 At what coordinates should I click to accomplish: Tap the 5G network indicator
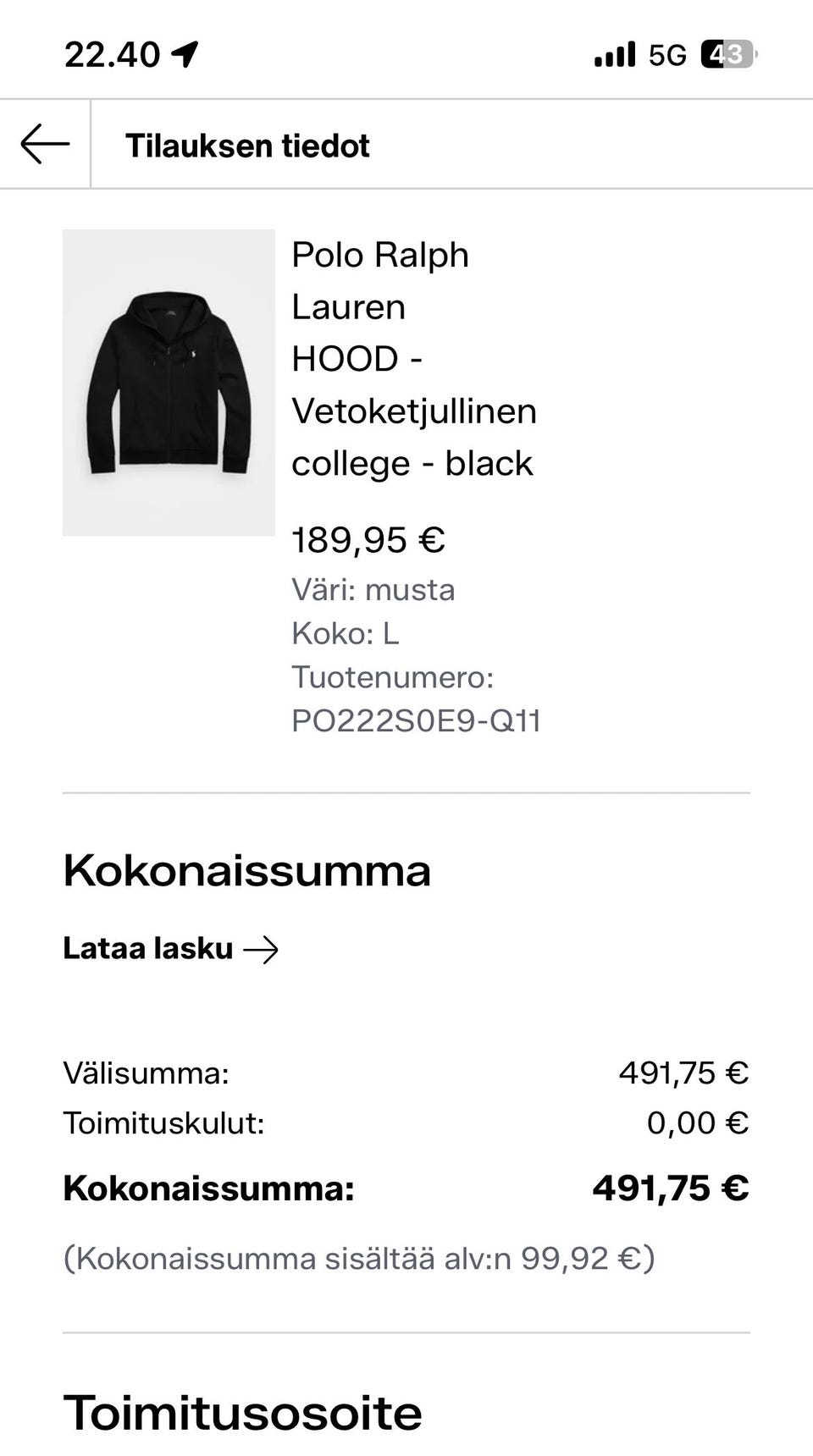coord(667,56)
